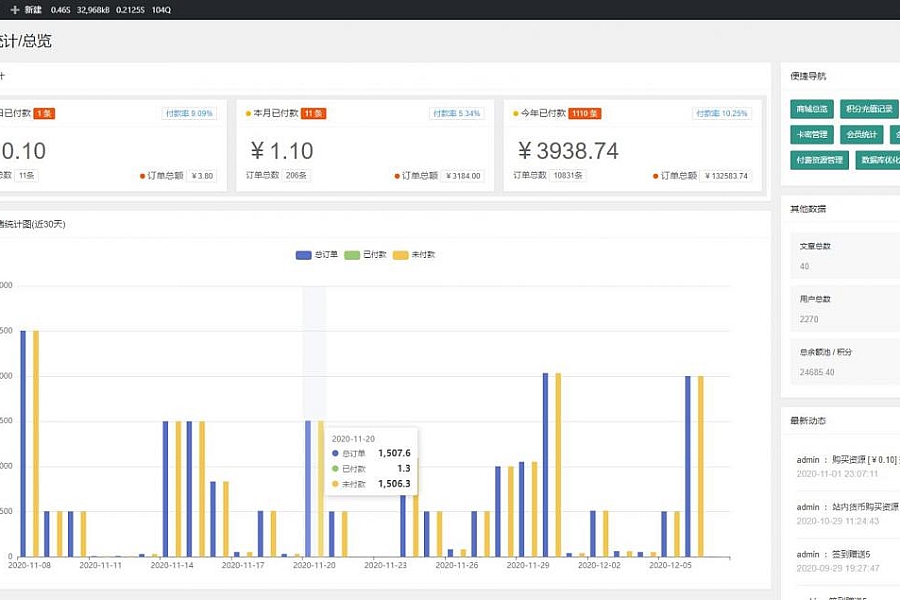The width and height of the screenshot is (900, 600).
Task: Open the admin 站内货币购买资源 activity entry
Action: (848, 513)
